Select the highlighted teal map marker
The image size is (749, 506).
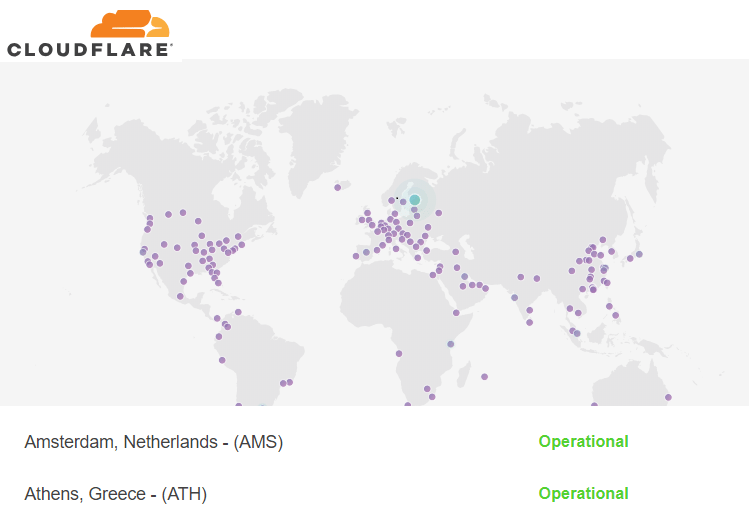pyautogui.click(x=415, y=200)
